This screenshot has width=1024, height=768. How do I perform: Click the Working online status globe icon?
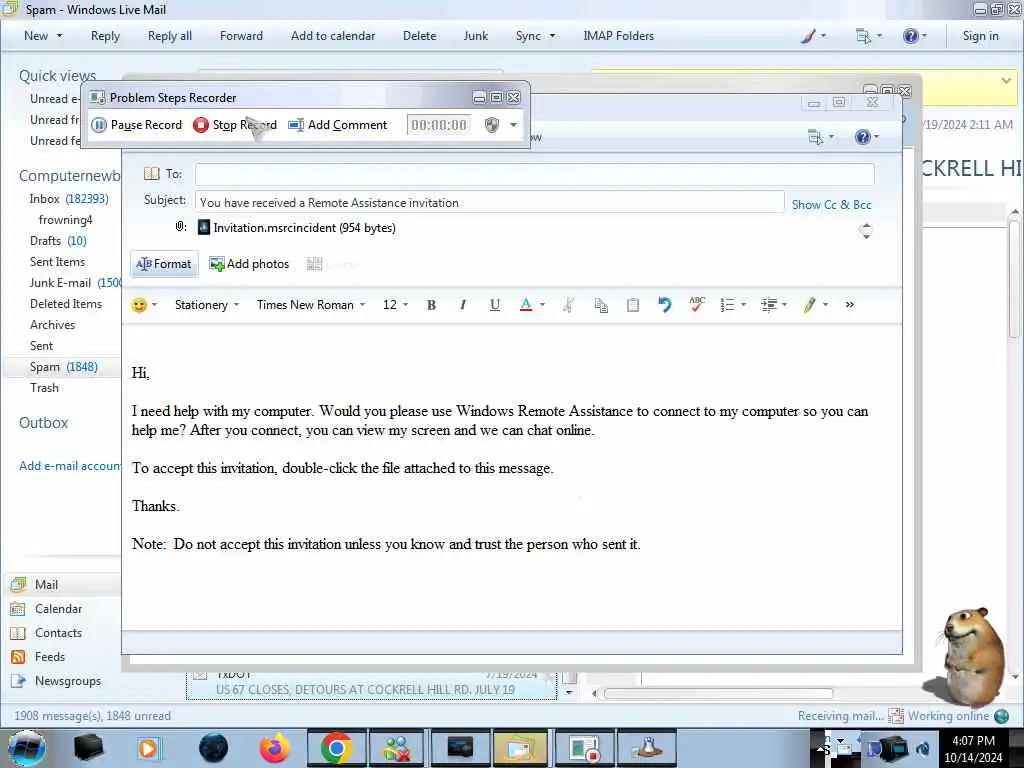click(x=1001, y=716)
